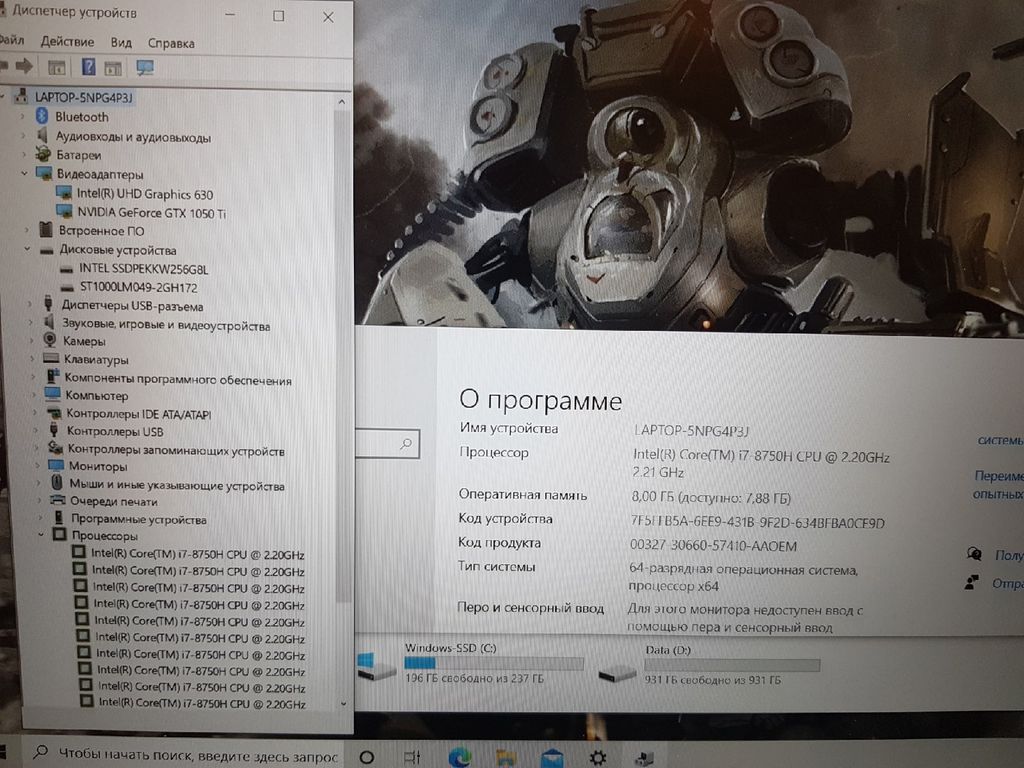Click the keyboard icon beside Клавиатуры
This screenshot has width=1024, height=768.
point(51,358)
